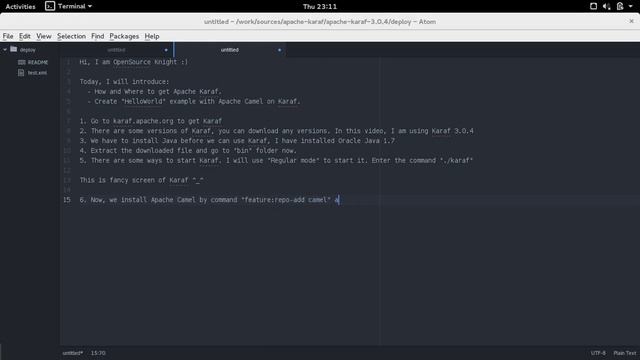Open the test.xml file in tree

pyautogui.click(x=37, y=73)
